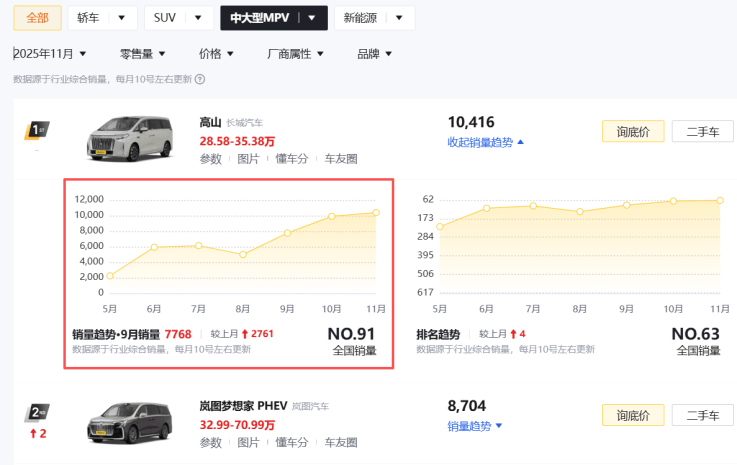
Task: Open the 品牌 filter dropdown
Action: tap(374, 54)
